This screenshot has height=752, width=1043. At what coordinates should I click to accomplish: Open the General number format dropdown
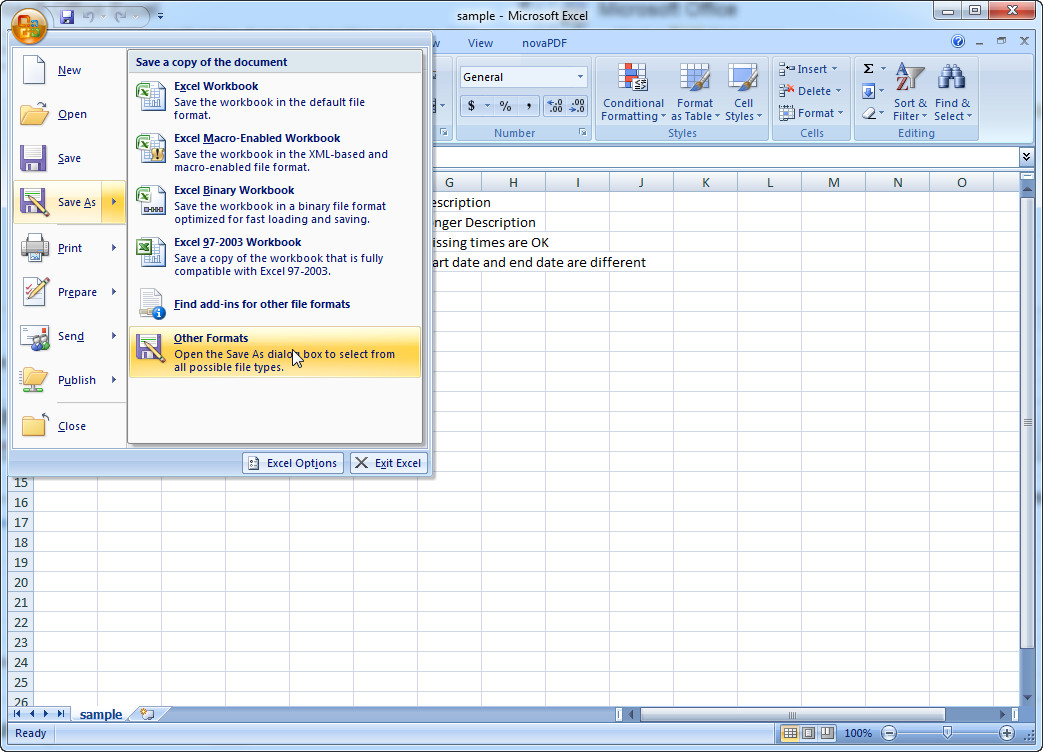[580, 77]
